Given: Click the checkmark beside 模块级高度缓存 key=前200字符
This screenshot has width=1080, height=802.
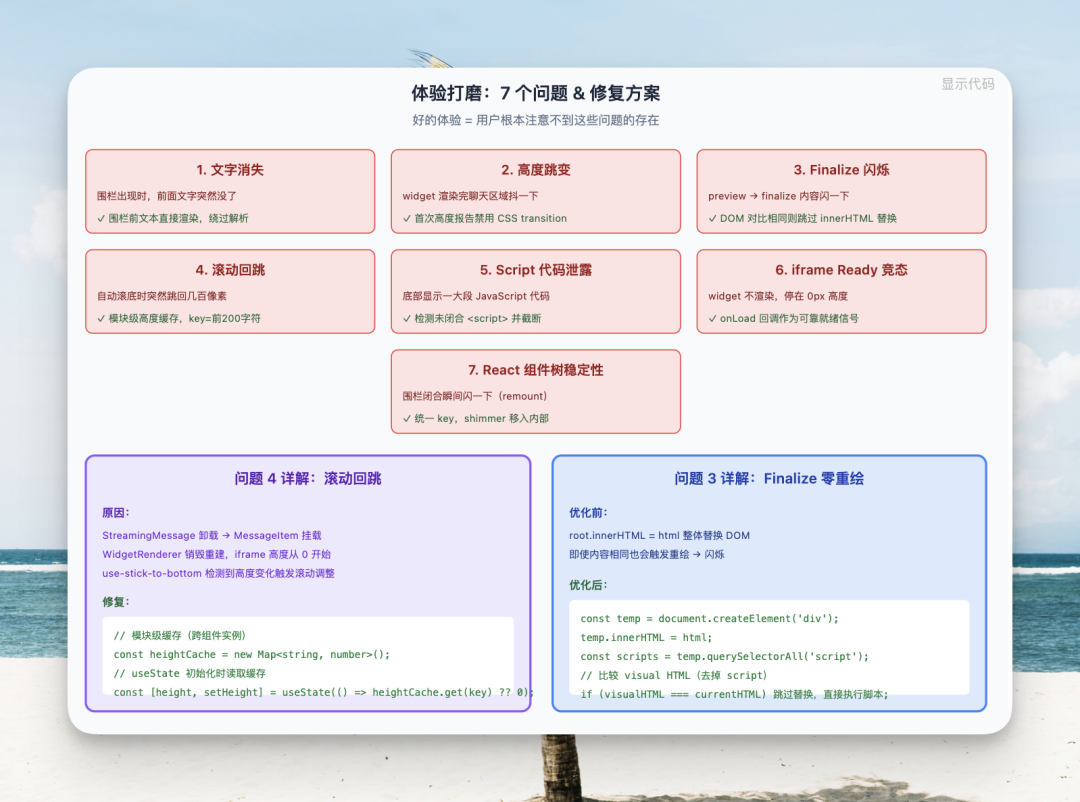Looking at the screenshot, I should [x=102, y=318].
